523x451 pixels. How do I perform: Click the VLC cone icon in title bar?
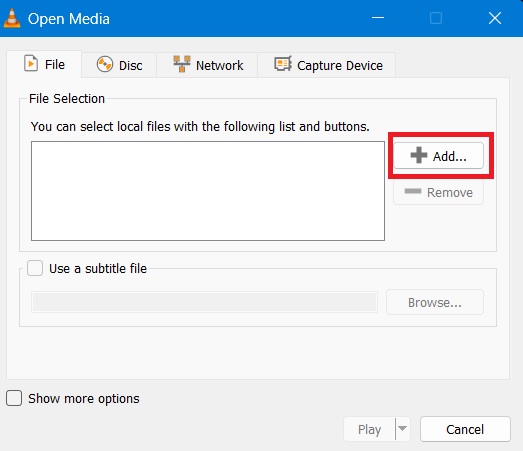[x=12, y=18]
